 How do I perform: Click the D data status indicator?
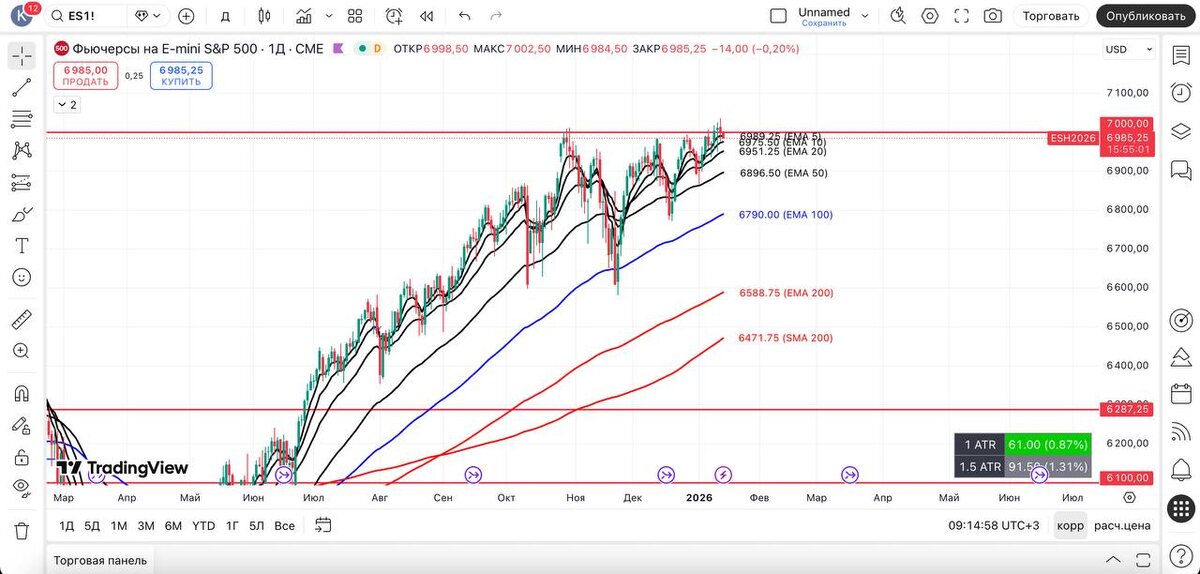click(377, 48)
